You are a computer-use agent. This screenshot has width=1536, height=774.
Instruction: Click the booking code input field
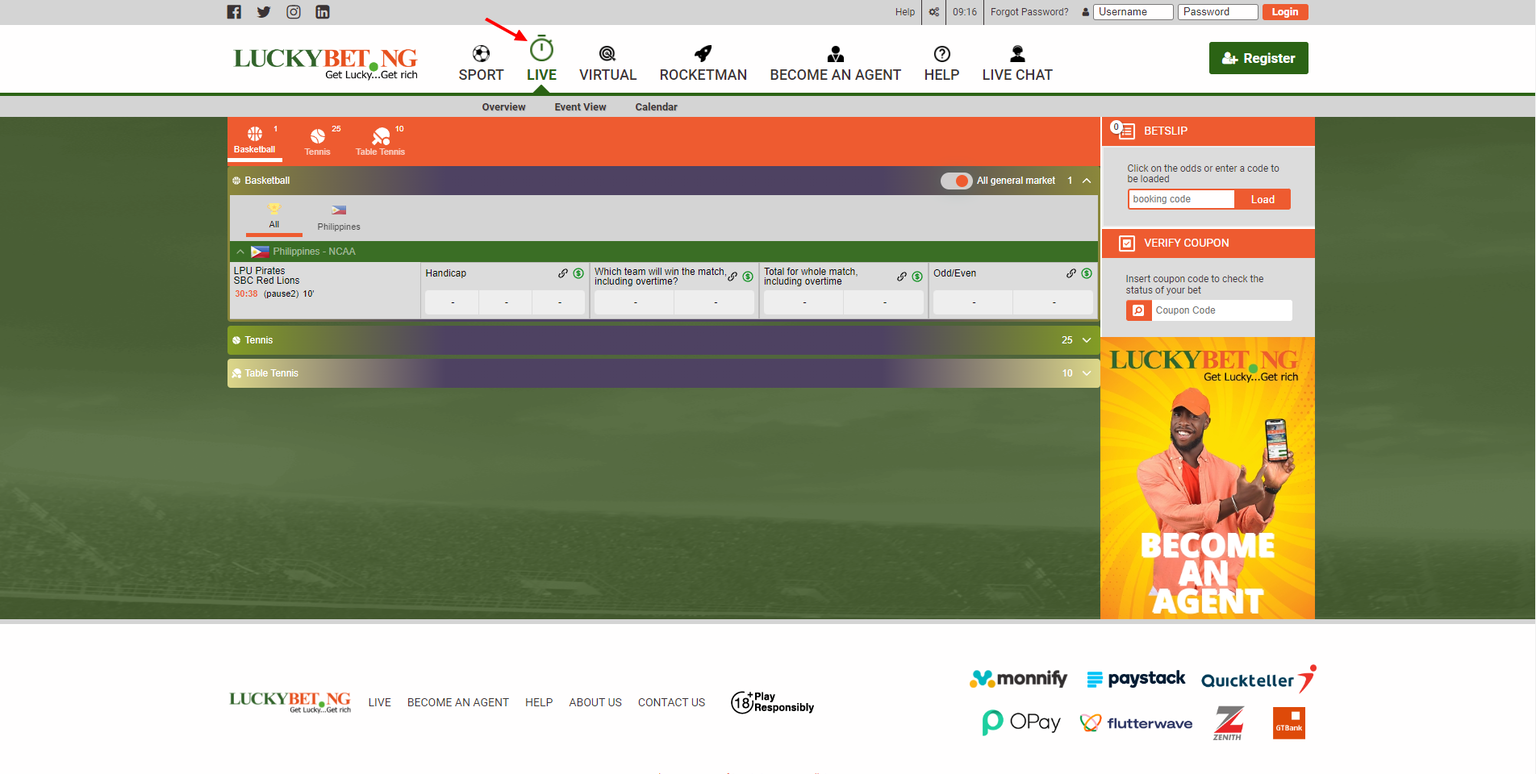[1181, 199]
